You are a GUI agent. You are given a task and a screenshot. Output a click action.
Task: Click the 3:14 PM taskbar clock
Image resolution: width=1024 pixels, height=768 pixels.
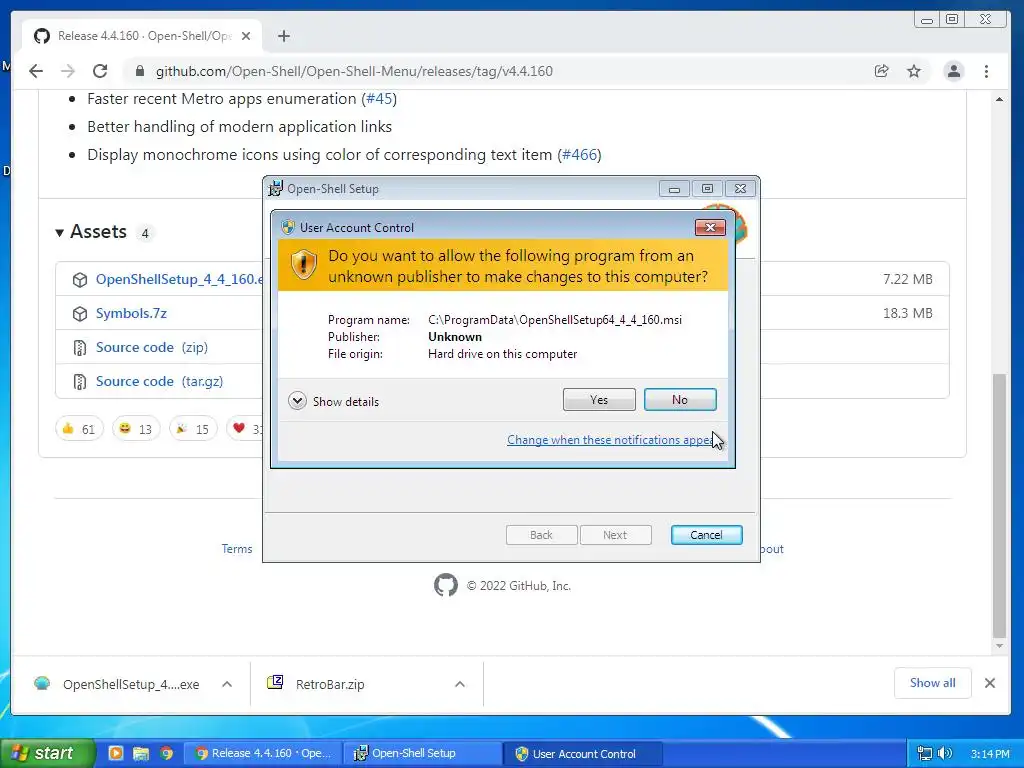(x=990, y=754)
